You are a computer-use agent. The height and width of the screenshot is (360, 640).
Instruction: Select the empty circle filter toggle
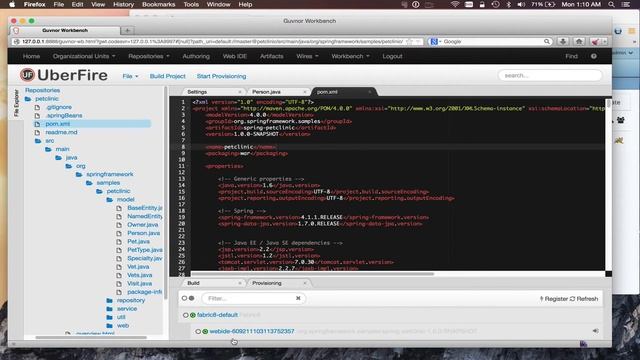(x=184, y=298)
